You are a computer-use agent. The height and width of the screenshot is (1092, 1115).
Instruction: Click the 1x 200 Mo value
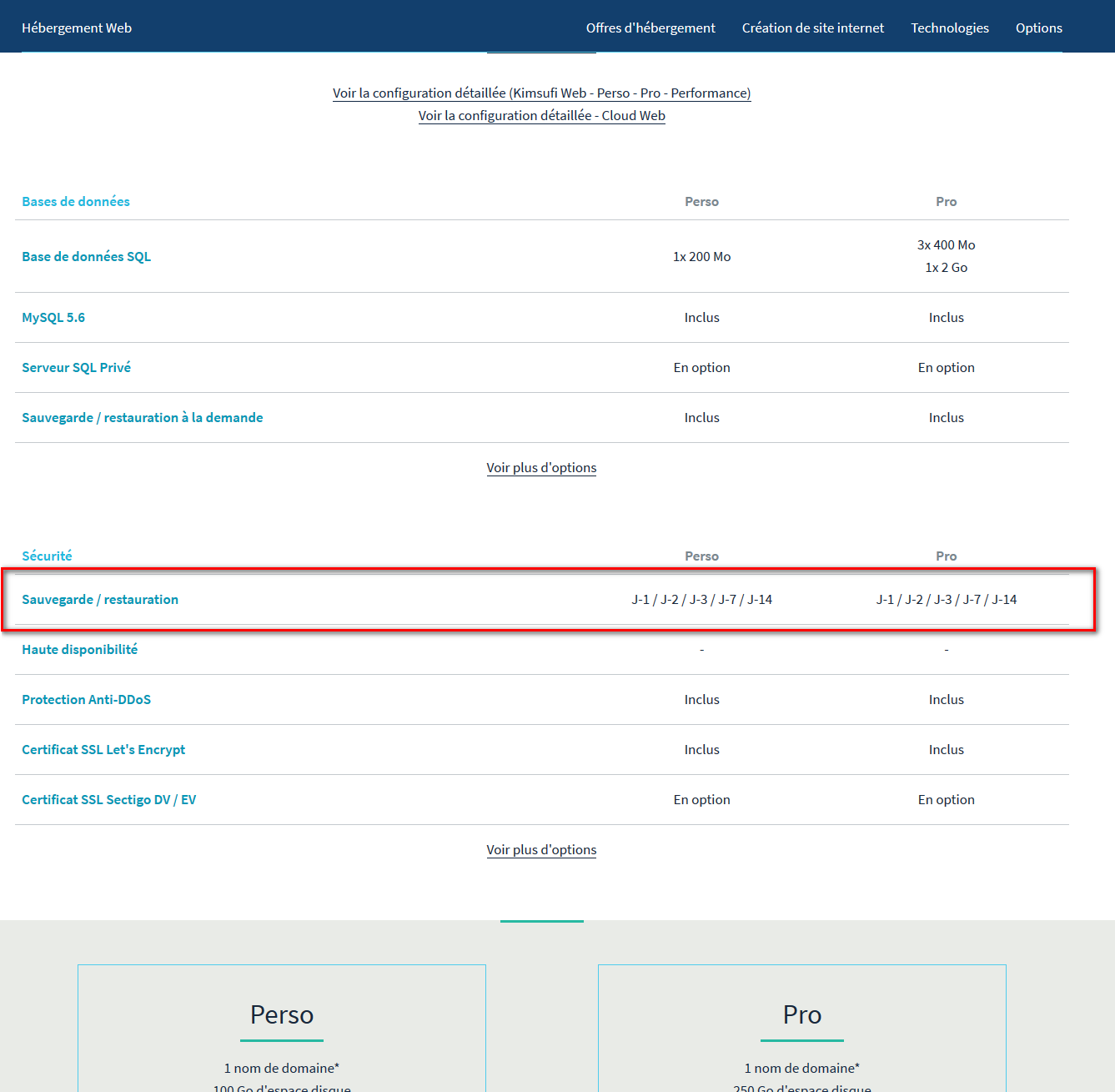point(702,256)
